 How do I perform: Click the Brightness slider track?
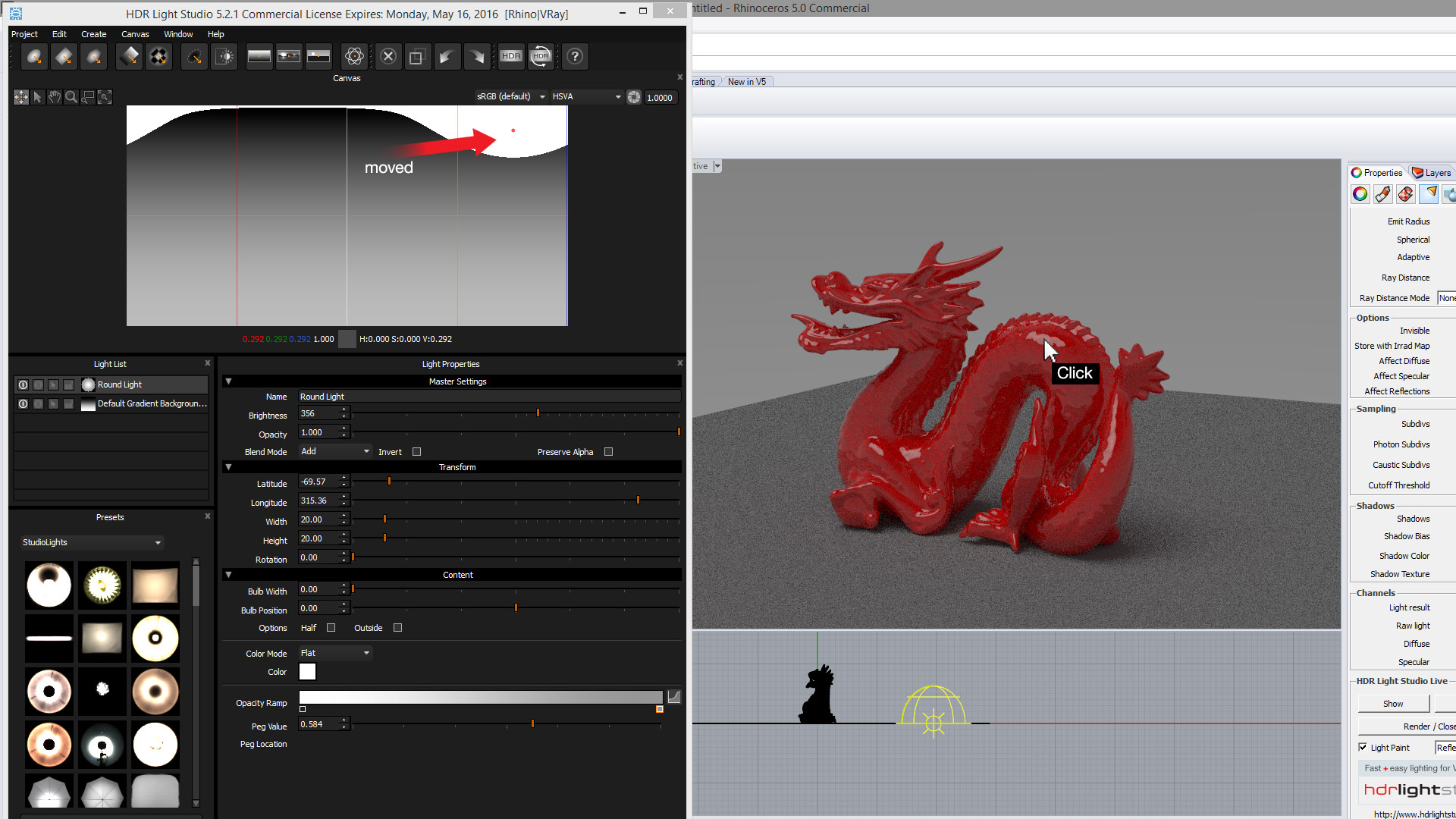click(516, 413)
